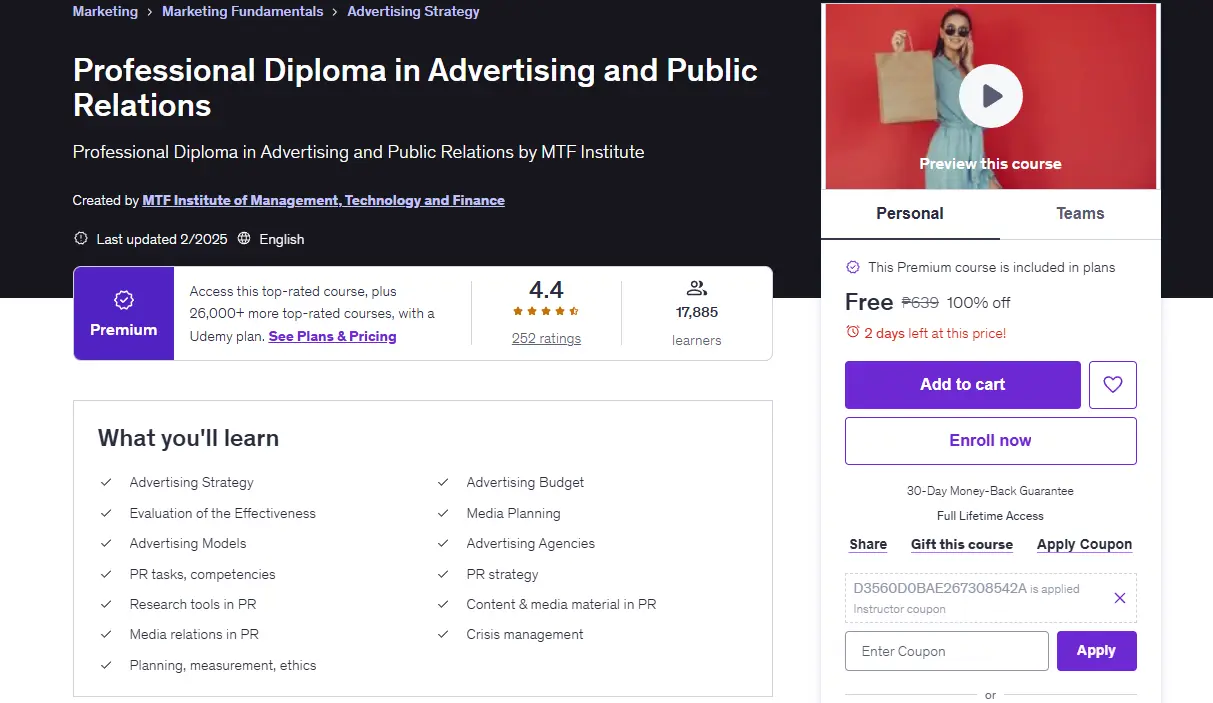Click checkmark icon beside Advertising Models
This screenshot has height=703, width=1213.
pyautogui.click(x=106, y=543)
